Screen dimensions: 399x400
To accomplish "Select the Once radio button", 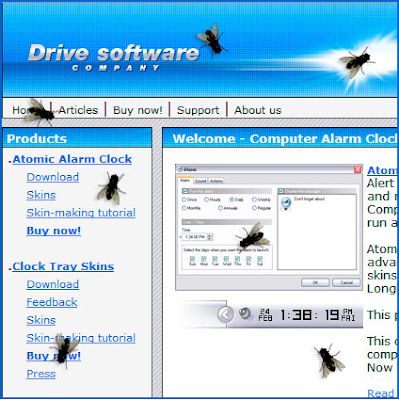I will [184, 199].
